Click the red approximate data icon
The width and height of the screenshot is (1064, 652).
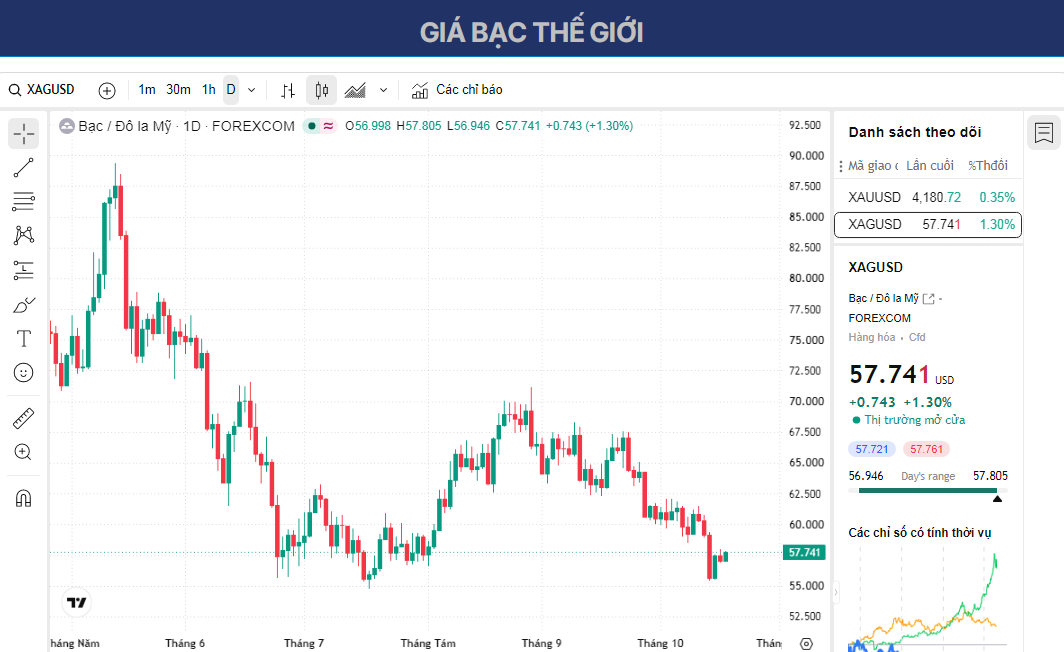click(x=328, y=126)
